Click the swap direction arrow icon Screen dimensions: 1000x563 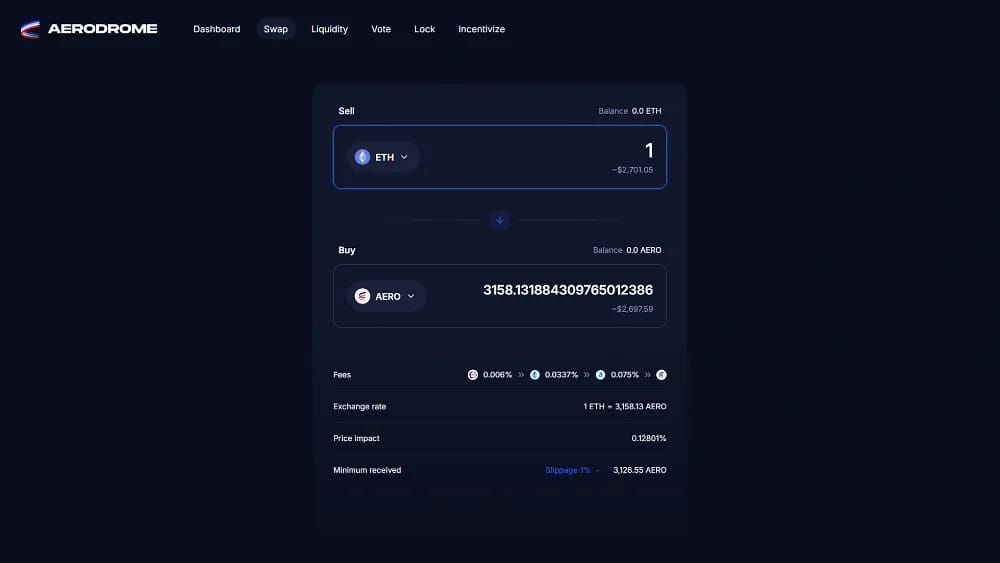coord(500,220)
